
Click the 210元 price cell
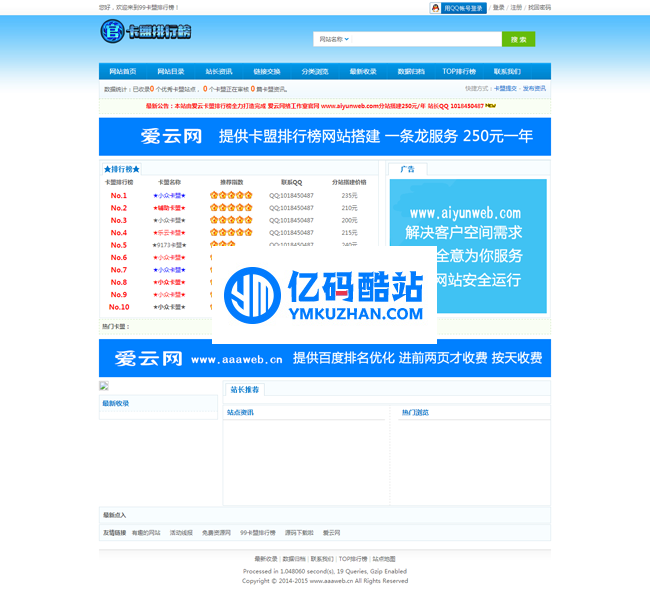(x=349, y=208)
